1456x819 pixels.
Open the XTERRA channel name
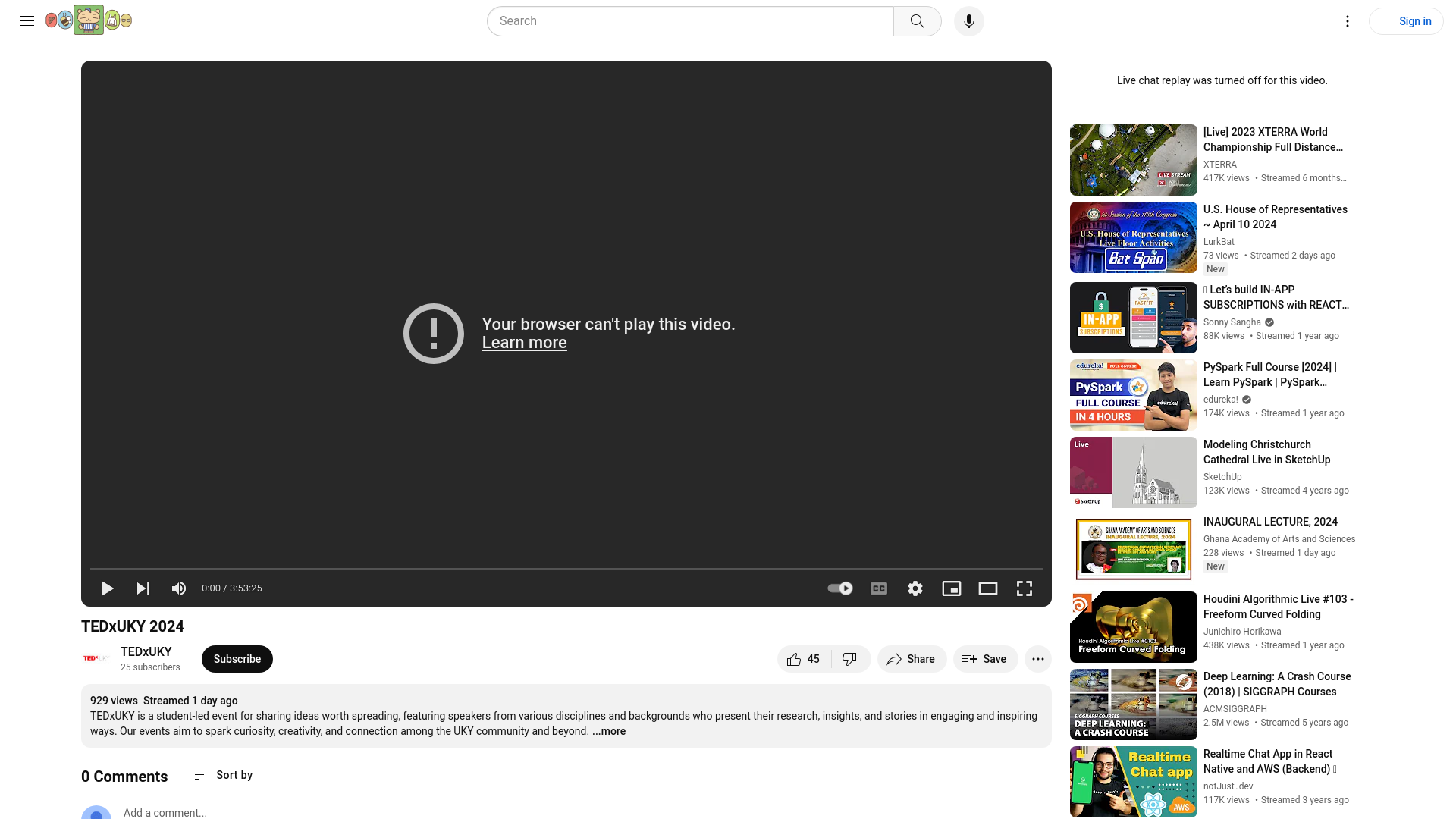(1219, 165)
